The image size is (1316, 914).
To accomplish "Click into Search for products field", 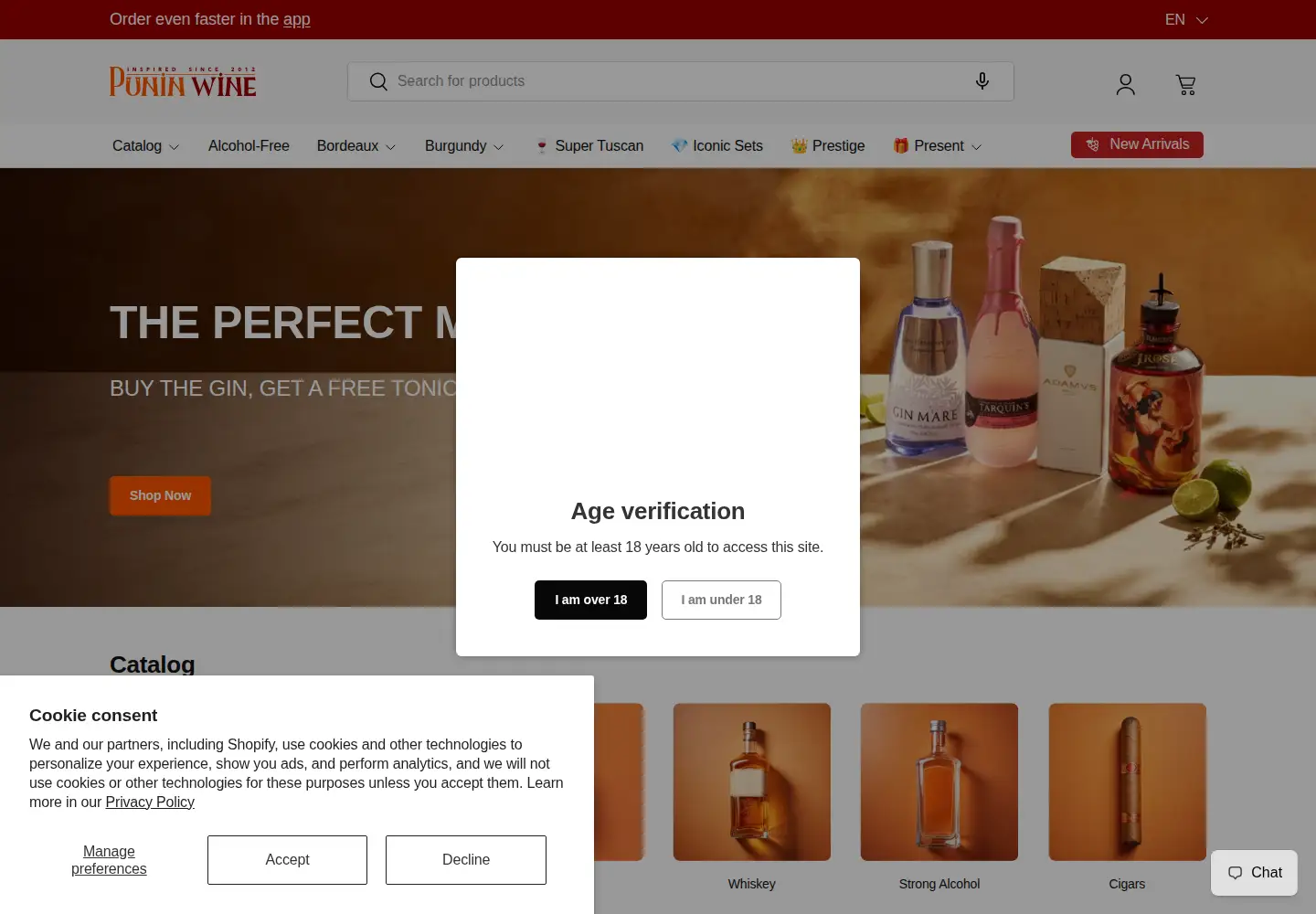I will pyautogui.click(x=680, y=81).
